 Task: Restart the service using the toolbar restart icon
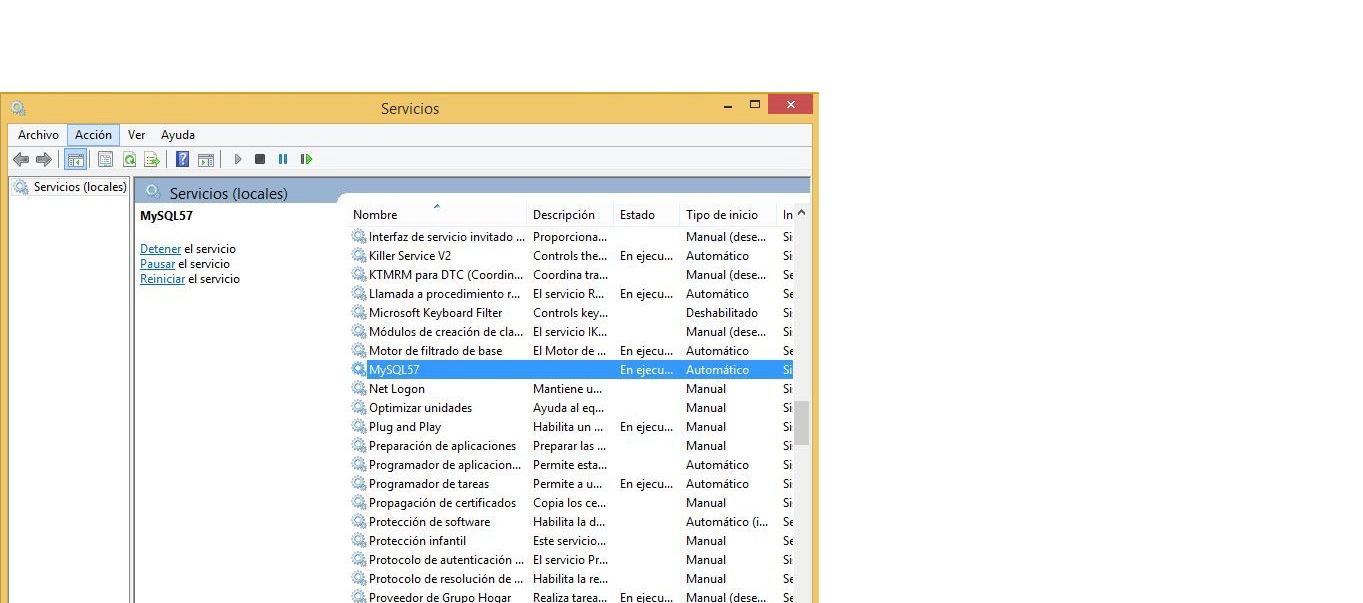click(306, 159)
